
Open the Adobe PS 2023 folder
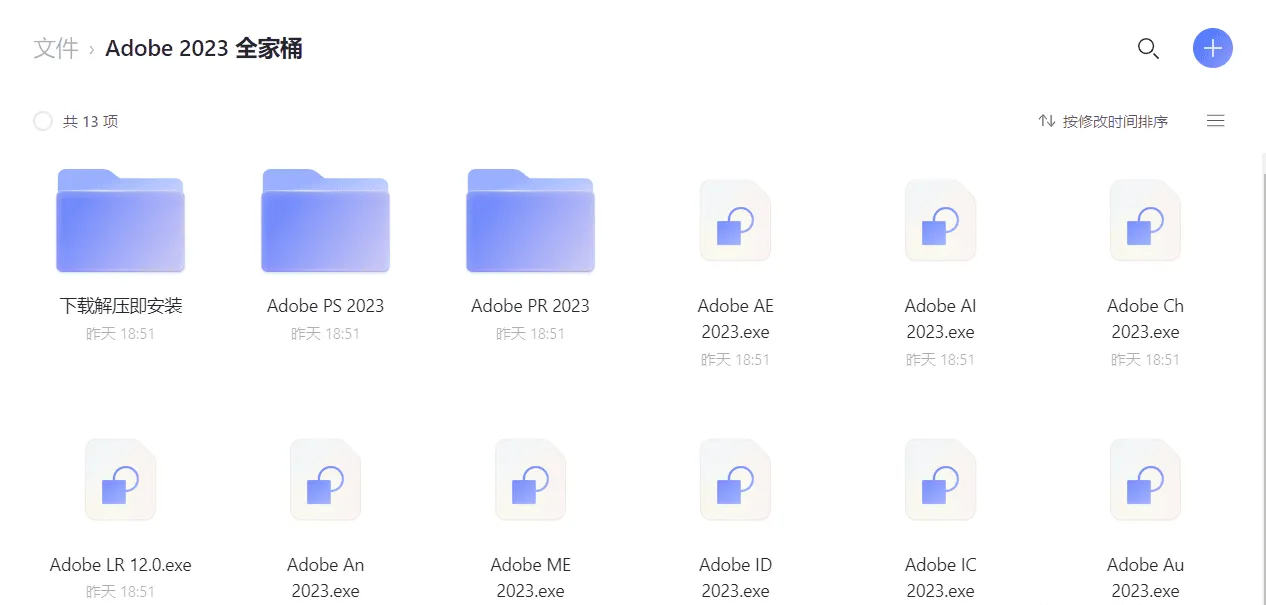coord(325,221)
